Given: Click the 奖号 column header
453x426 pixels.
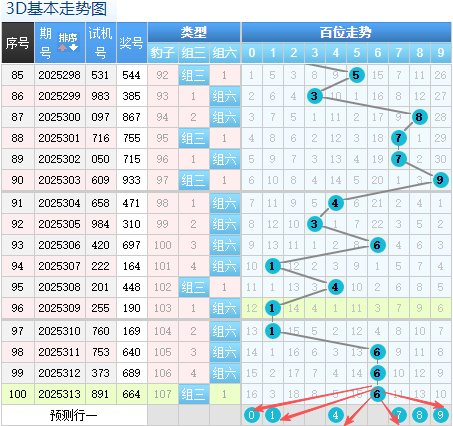Looking at the screenshot, I should point(132,43).
